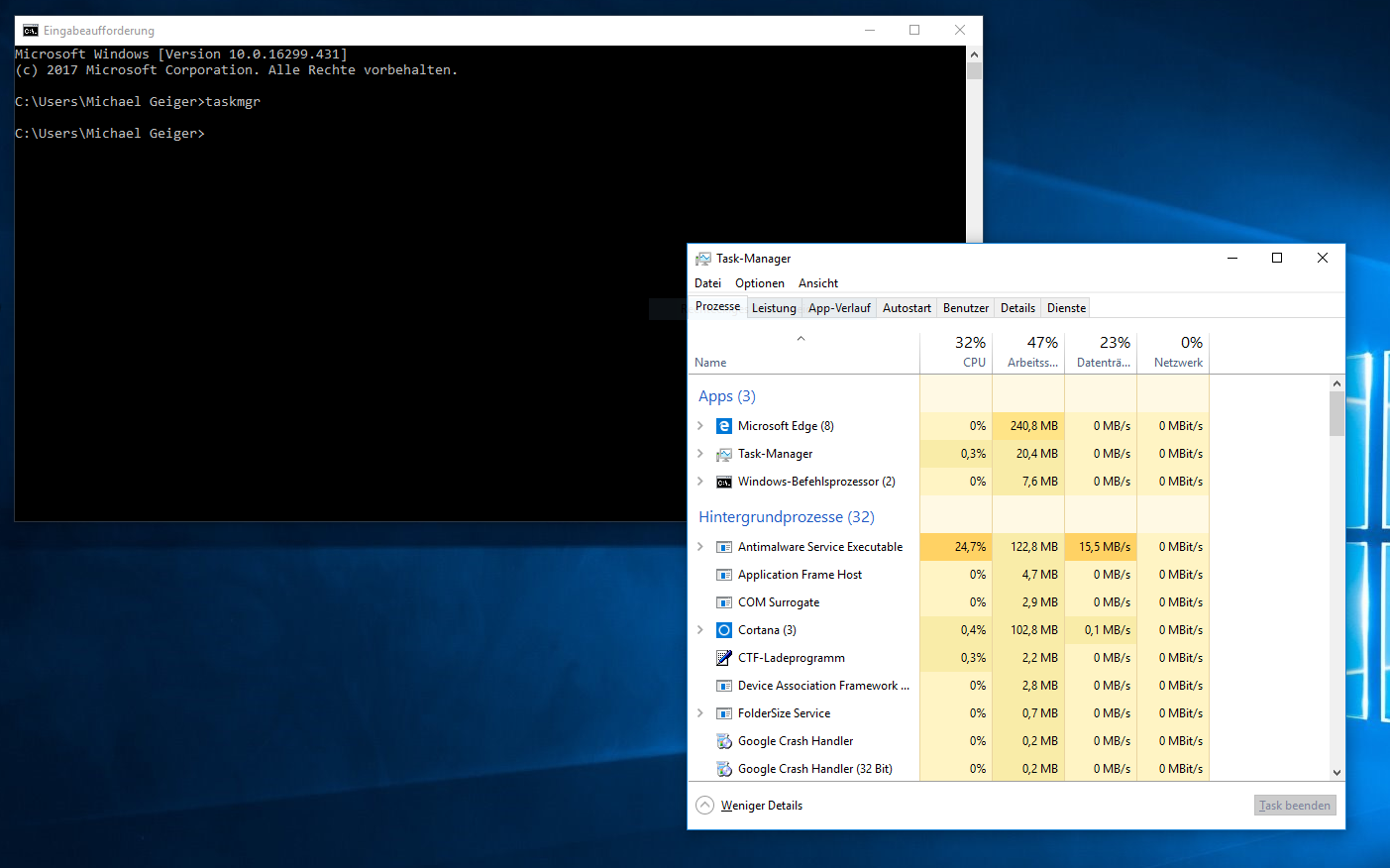The width and height of the screenshot is (1390, 868).
Task: Switch to the App-Verlauf tab
Action: click(839, 308)
